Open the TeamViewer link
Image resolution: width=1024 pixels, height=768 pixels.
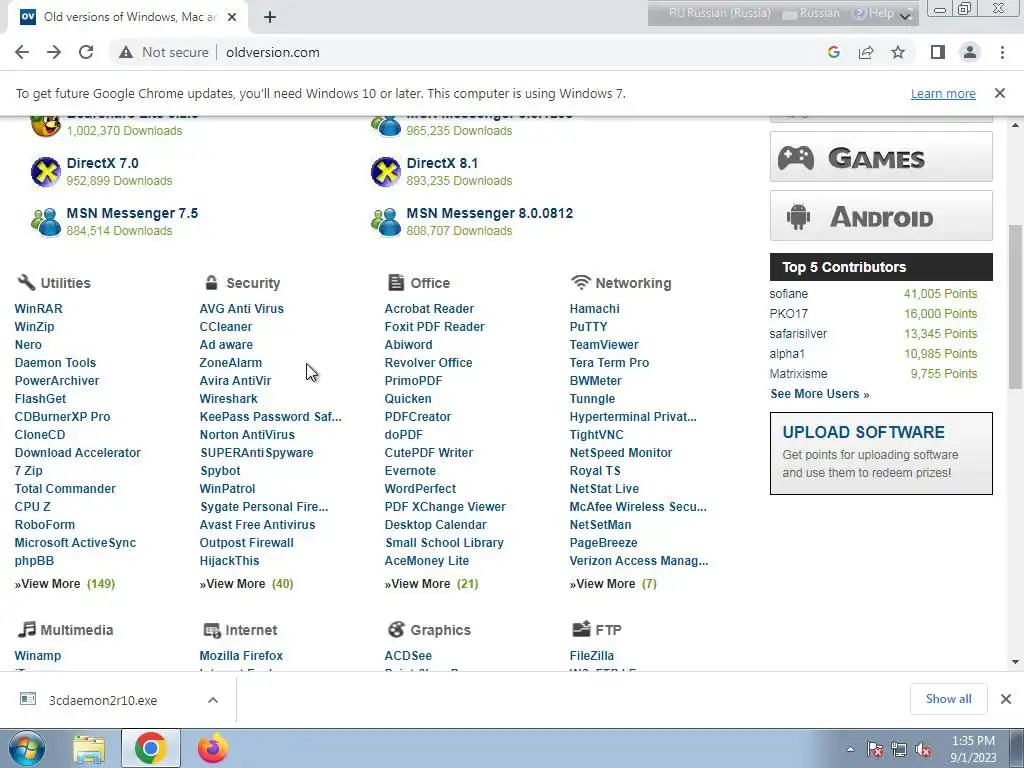pos(604,344)
